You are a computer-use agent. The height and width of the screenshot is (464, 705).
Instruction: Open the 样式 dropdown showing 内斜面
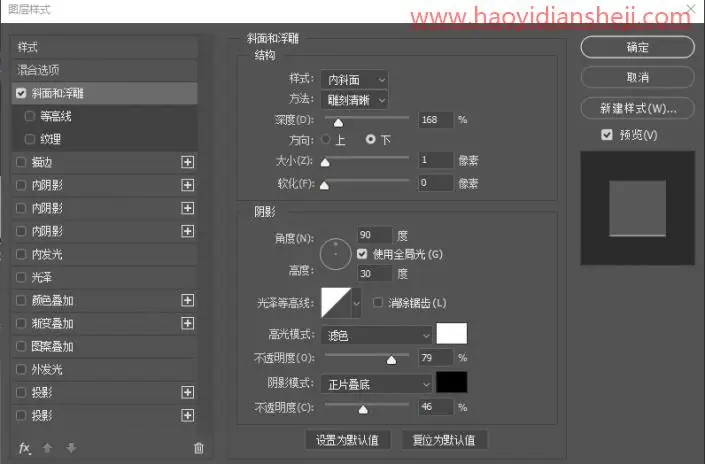point(355,80)
